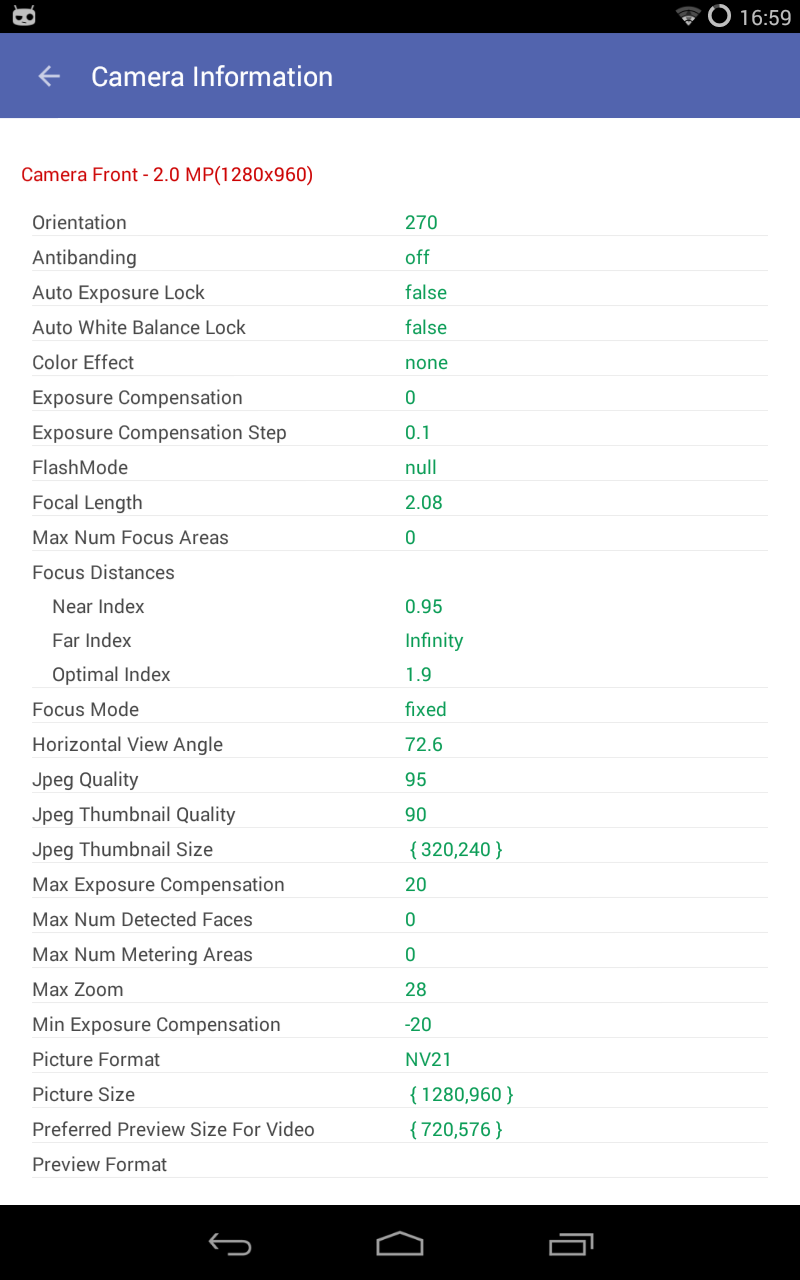Select the Camera Front - 2.0 MP heading
This screenshot has width=800, height=1280.
click(x=167, y=174)
